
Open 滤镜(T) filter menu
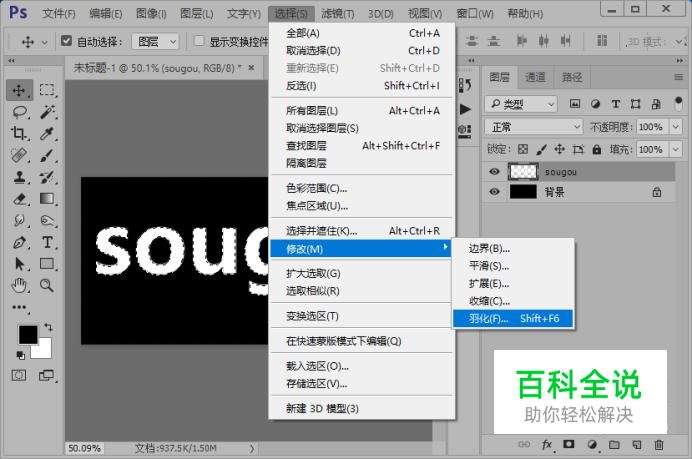point(338,14)
